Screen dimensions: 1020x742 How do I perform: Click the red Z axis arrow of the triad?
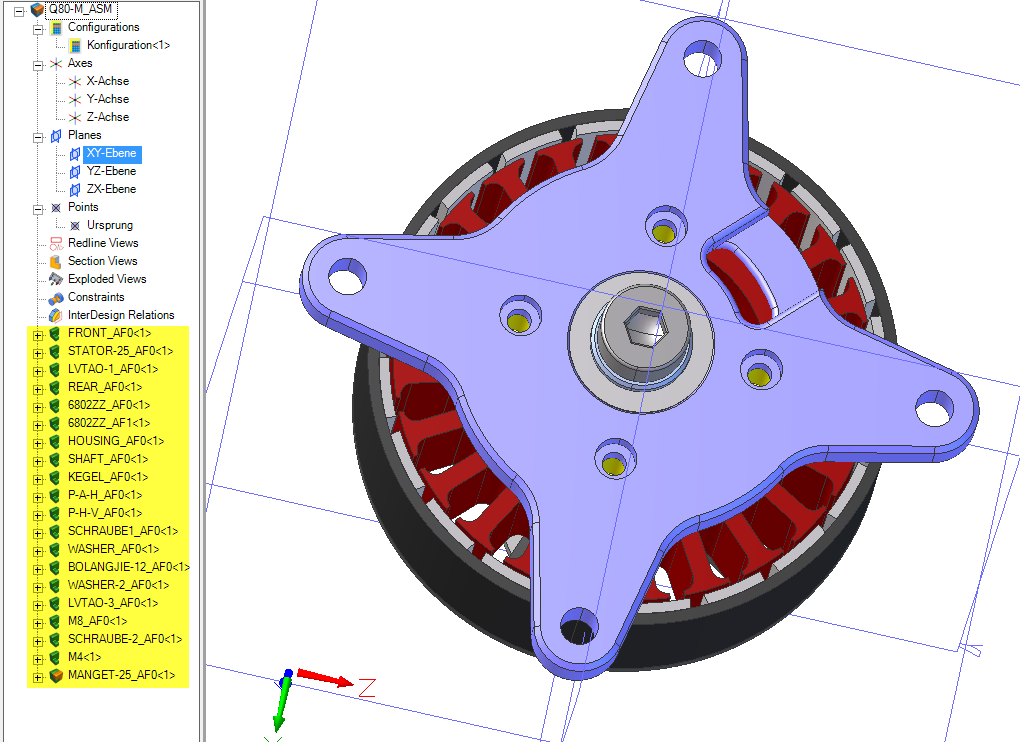click(x=325, y=677)
